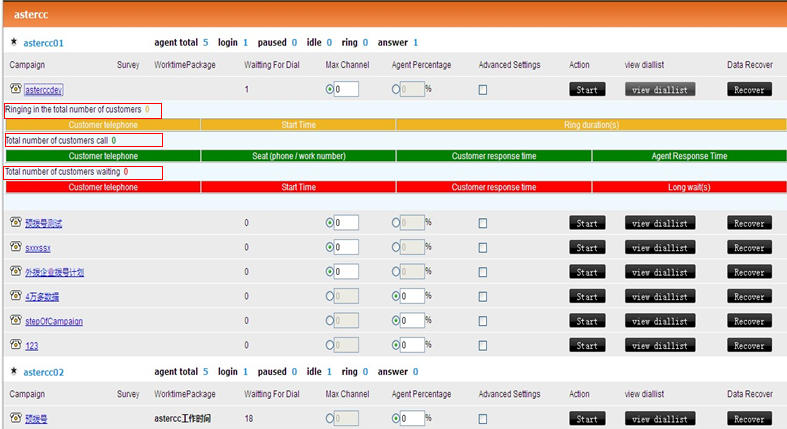Image resolution: width=787 pixels, height=429 pixels.
Task: Click the star icon beside astercc01
Action: (13, 43)
